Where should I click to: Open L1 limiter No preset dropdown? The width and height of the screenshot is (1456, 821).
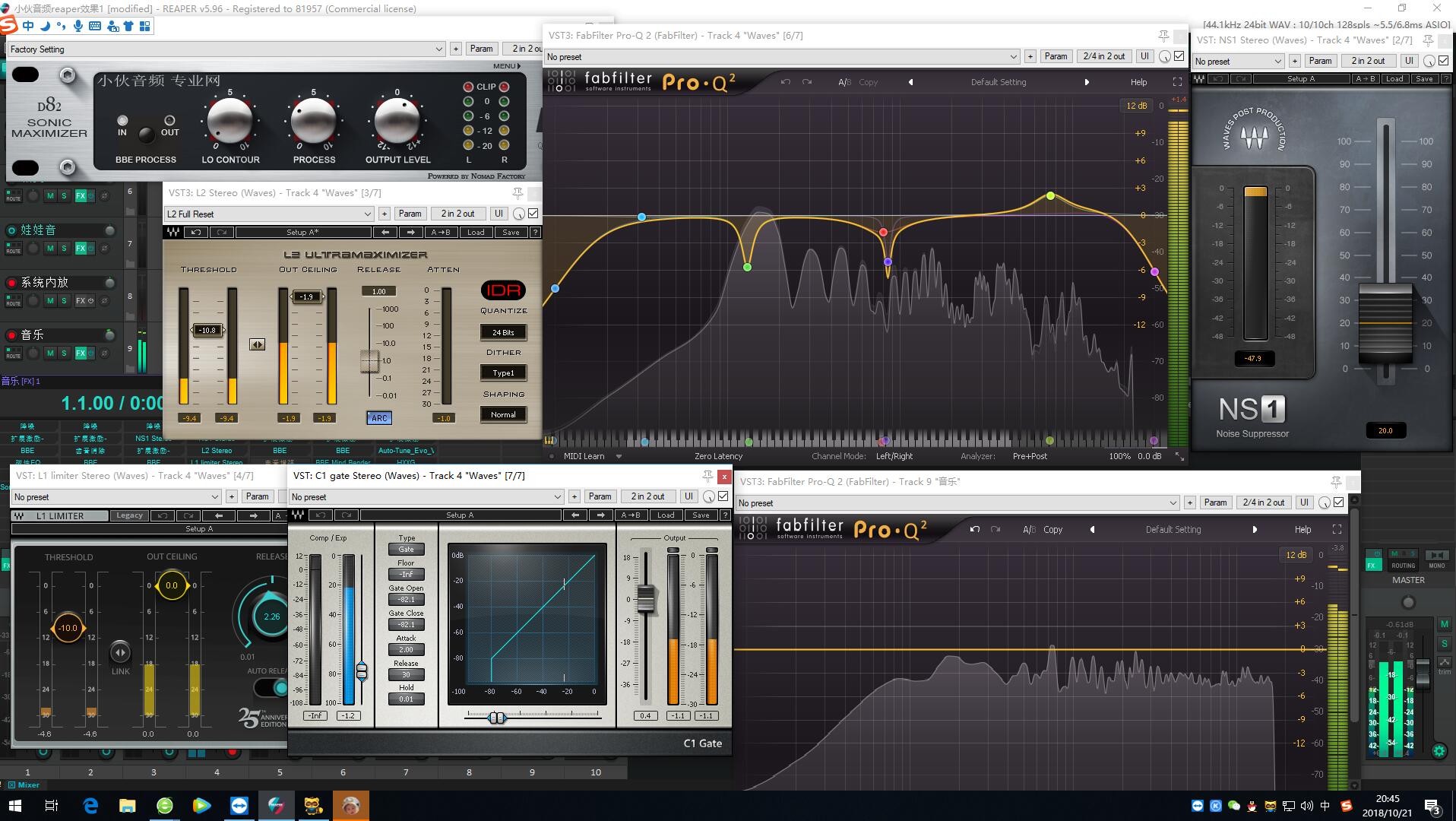(116, 497)
